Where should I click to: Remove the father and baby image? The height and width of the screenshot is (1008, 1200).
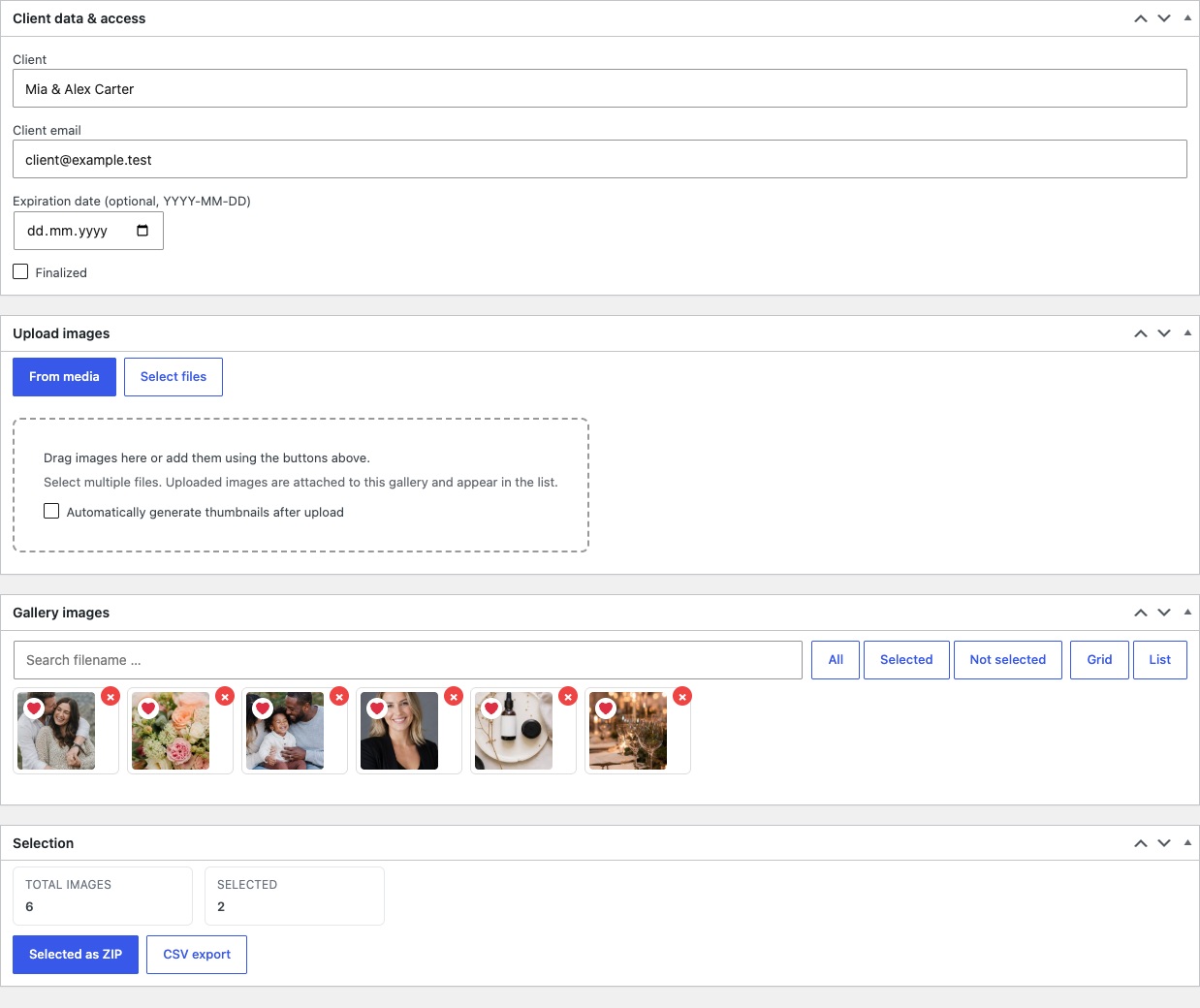pyautogui.click(x=339, y=697)
